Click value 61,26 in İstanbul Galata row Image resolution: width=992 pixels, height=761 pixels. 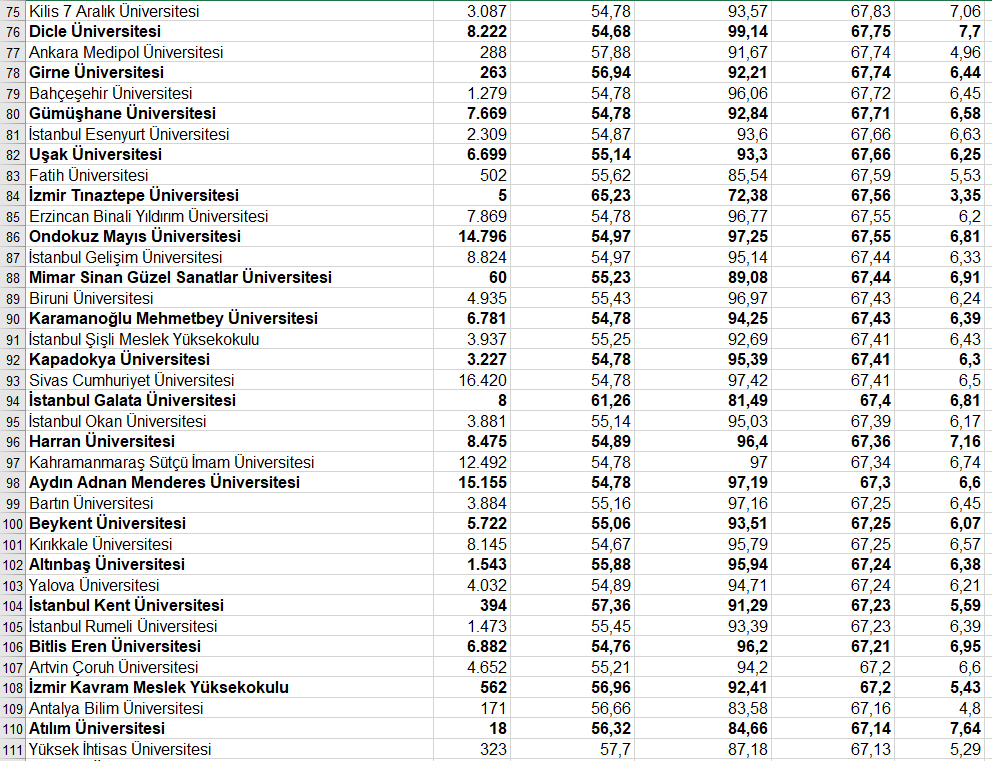click(x=573, y=400)
